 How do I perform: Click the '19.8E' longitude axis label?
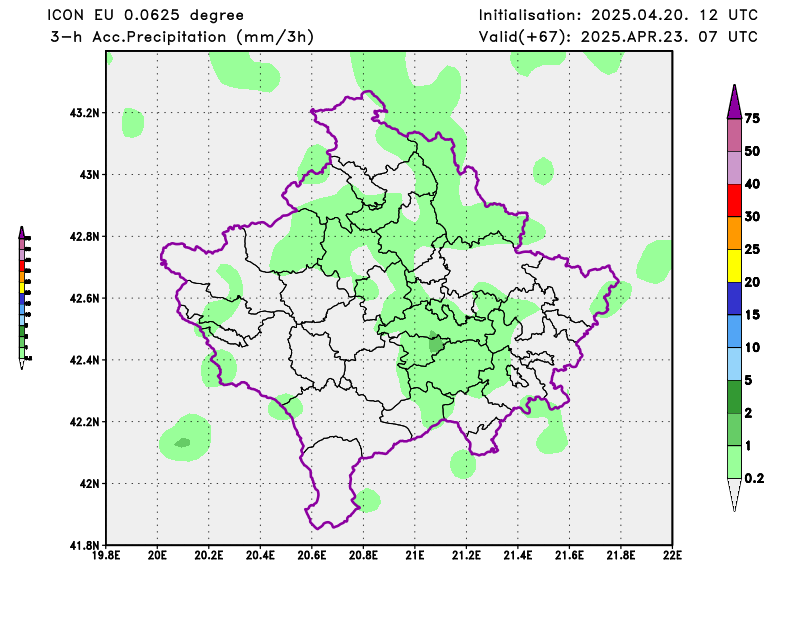106,555
